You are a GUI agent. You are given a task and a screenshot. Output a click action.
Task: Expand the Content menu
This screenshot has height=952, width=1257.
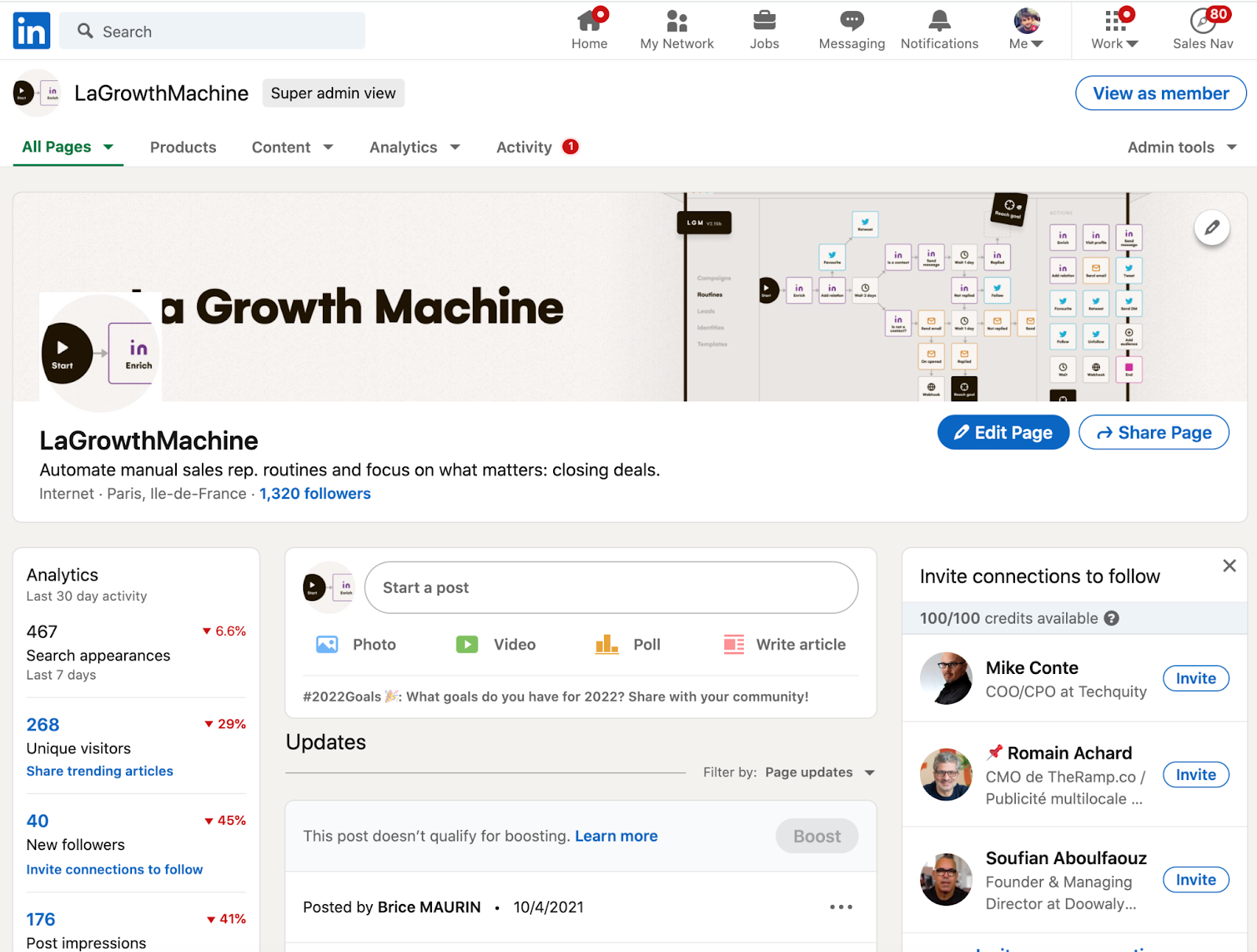[x=292, y=147]
